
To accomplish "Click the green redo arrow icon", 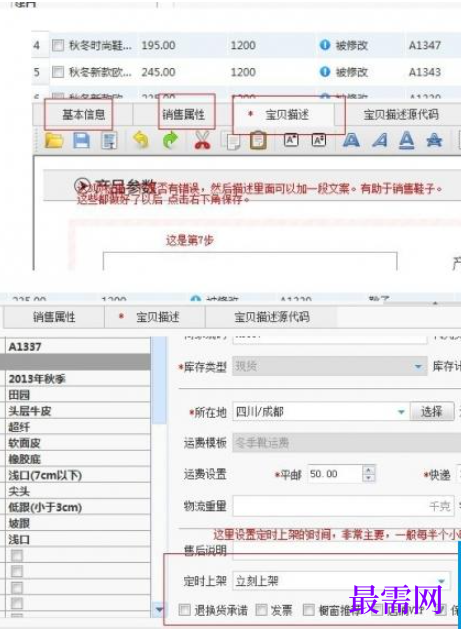I will tap(171, 141).
